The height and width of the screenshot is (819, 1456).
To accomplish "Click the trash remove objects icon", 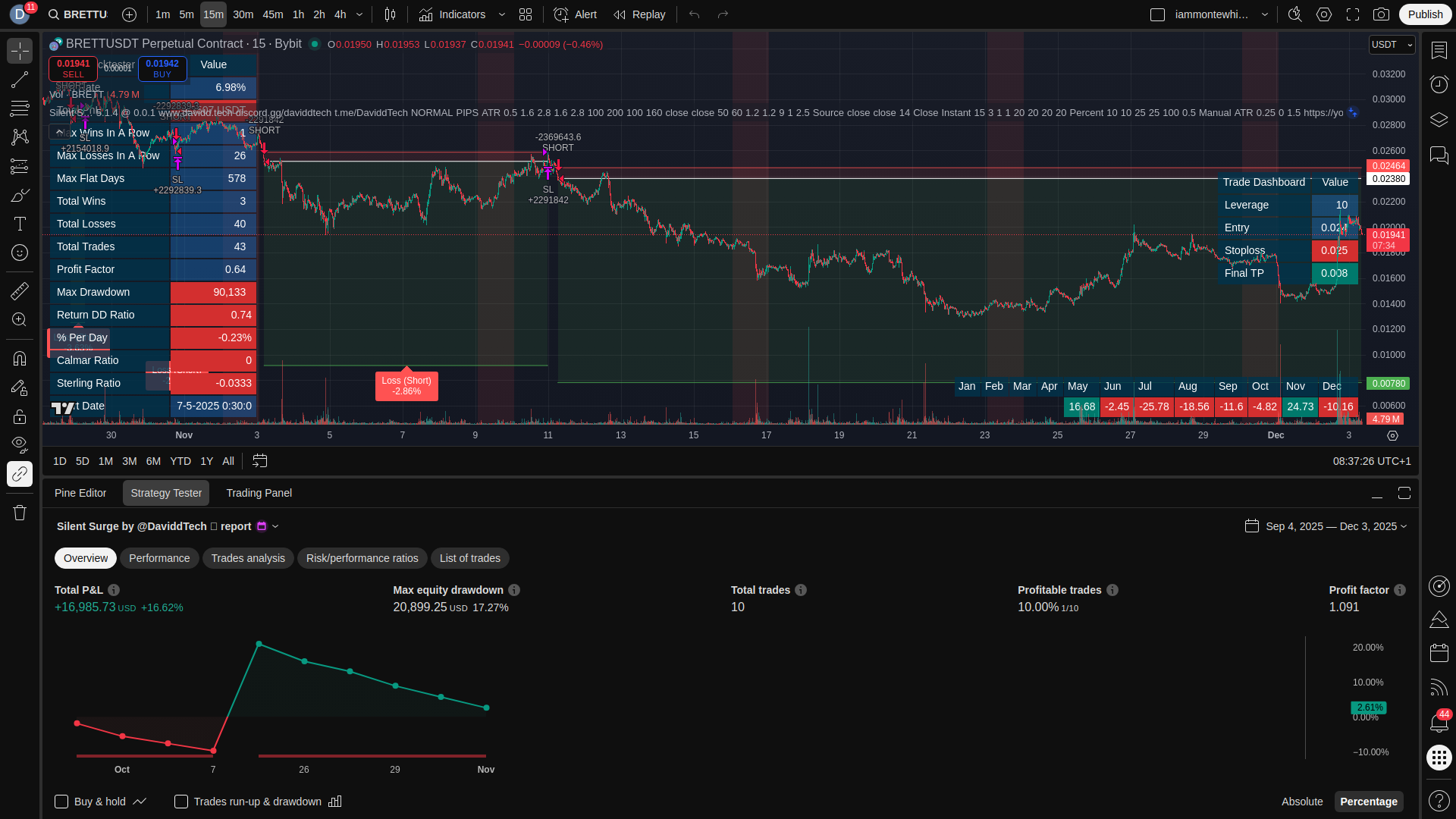I will 20,513.
